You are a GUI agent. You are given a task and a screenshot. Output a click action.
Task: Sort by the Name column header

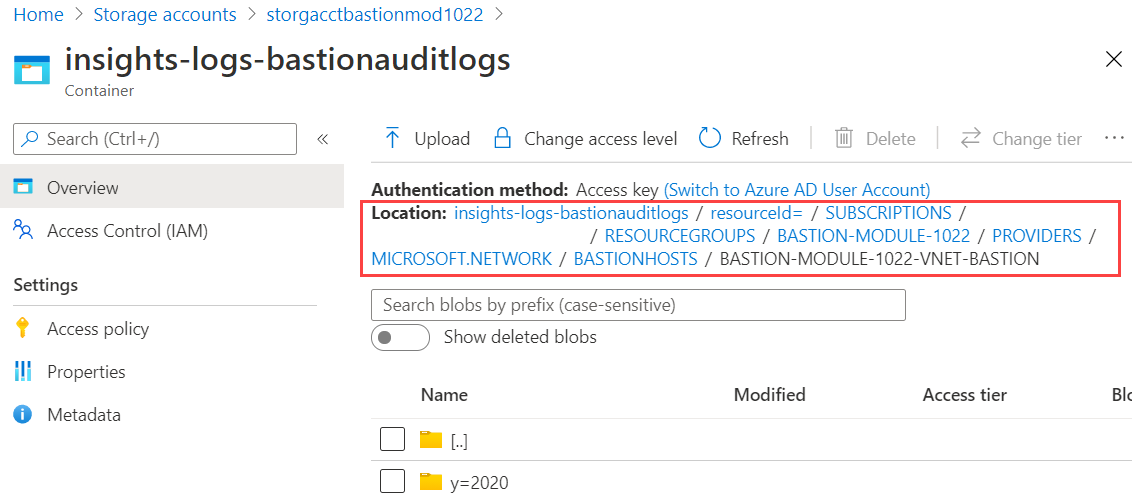[444, 395]
